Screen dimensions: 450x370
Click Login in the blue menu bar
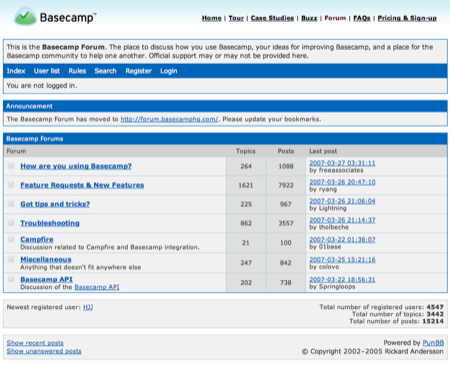[169, 71]
